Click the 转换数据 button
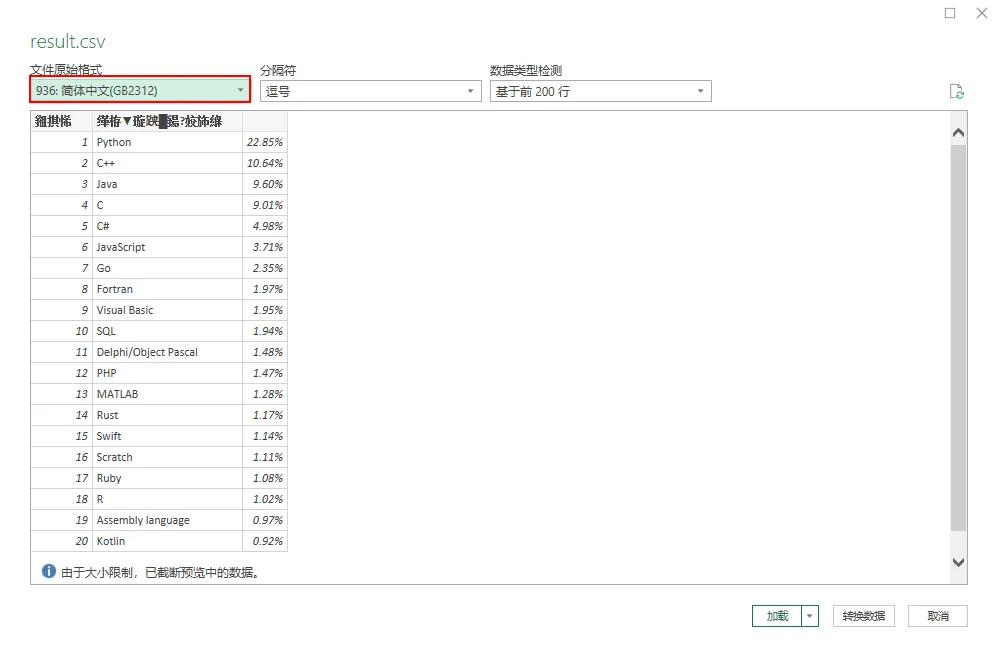998x657 pixels. (863, 616)
